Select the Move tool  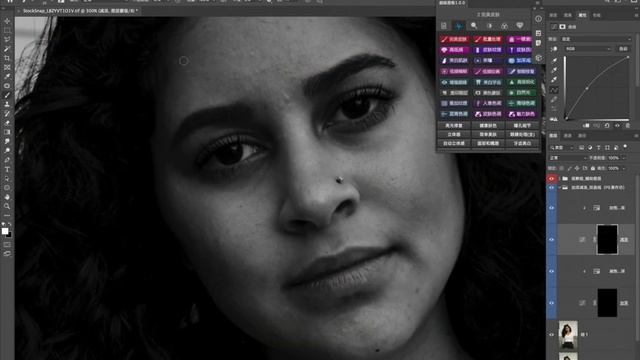tap(7, 21)
